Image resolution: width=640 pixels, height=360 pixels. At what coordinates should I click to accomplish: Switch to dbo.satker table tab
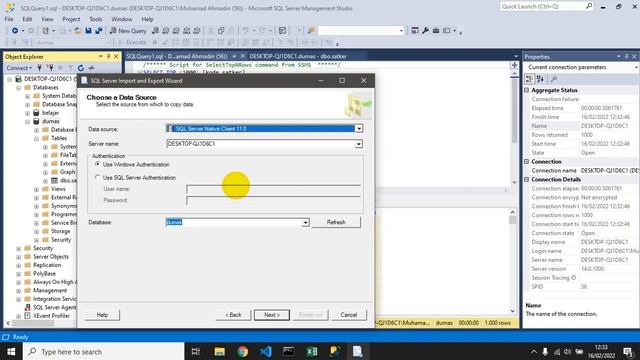point(298,56)
